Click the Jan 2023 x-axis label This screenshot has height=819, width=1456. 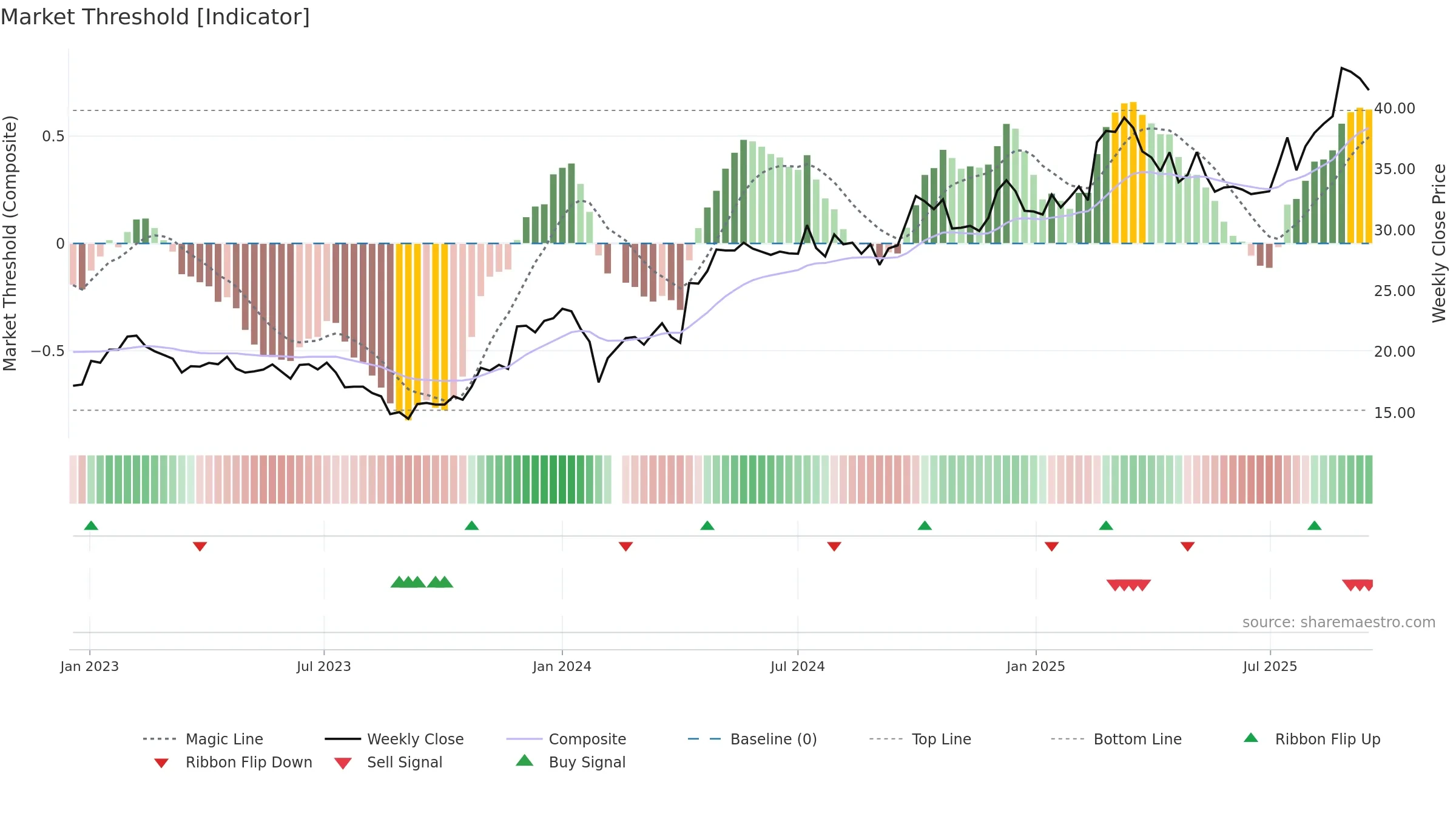pos(90,666)
